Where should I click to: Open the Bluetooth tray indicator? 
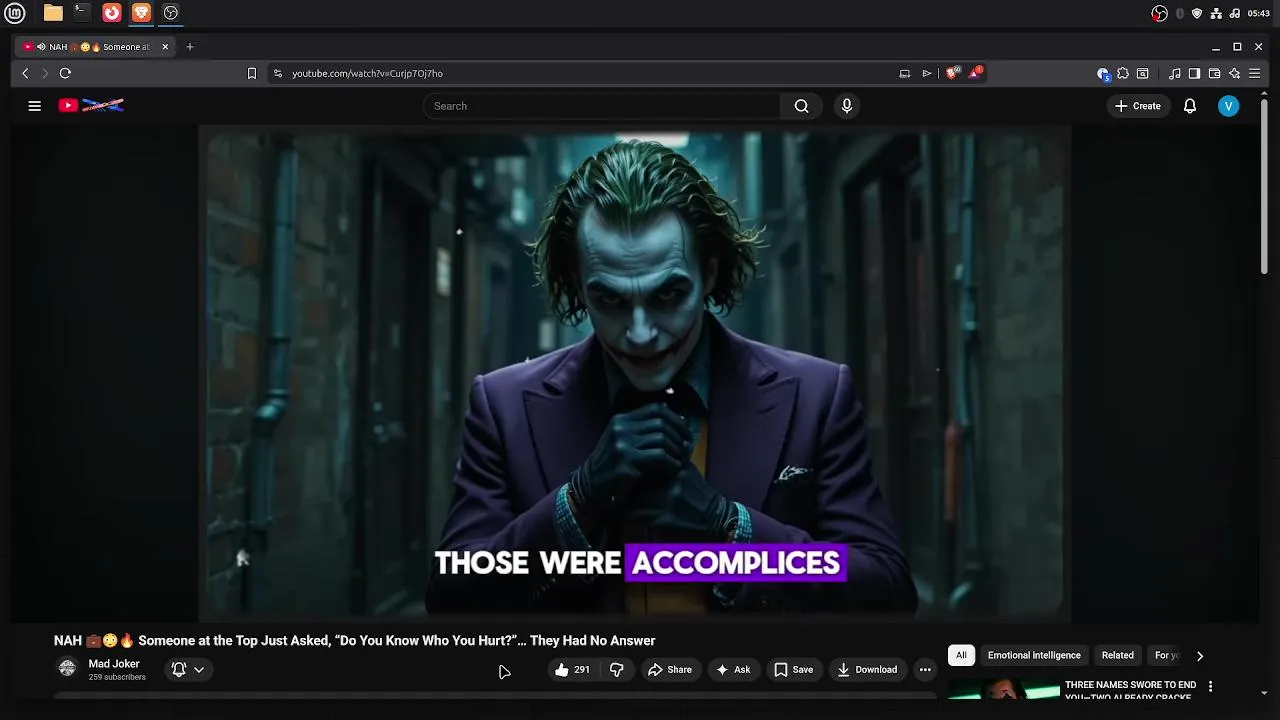click(x=1180, y=13)
